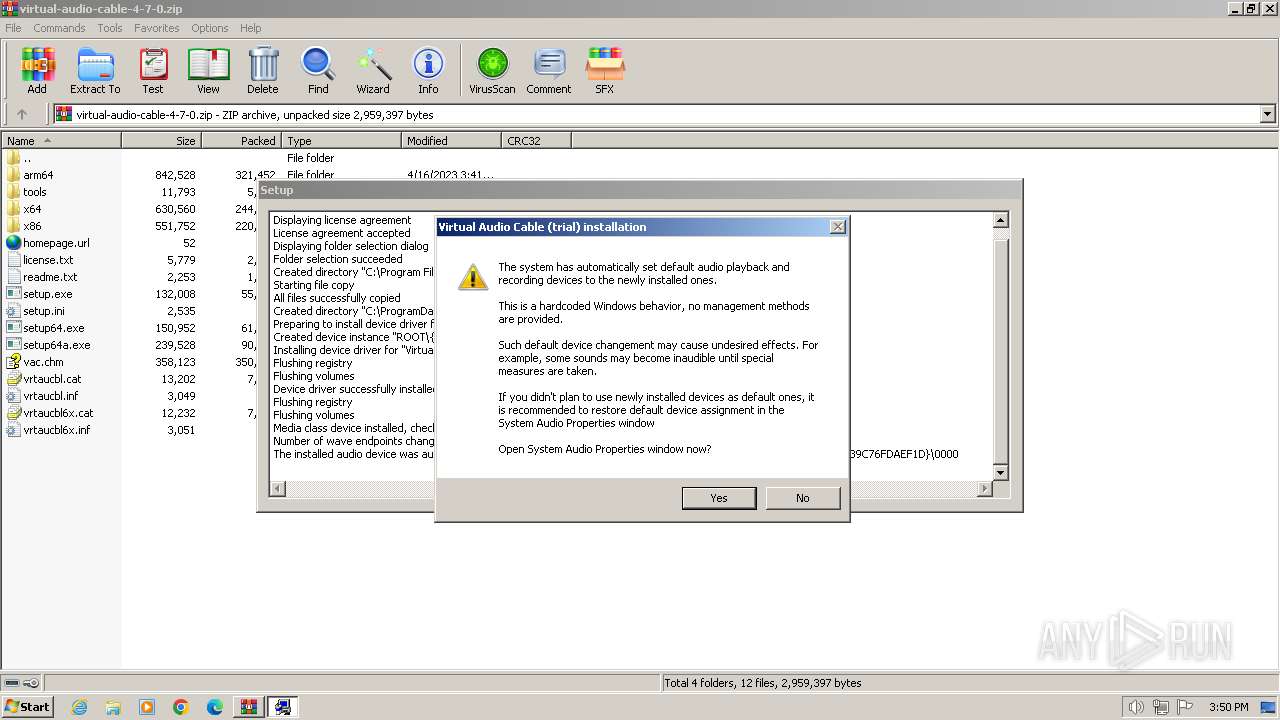
Task: Select license.txt file
Action: (x=48, y=260)
